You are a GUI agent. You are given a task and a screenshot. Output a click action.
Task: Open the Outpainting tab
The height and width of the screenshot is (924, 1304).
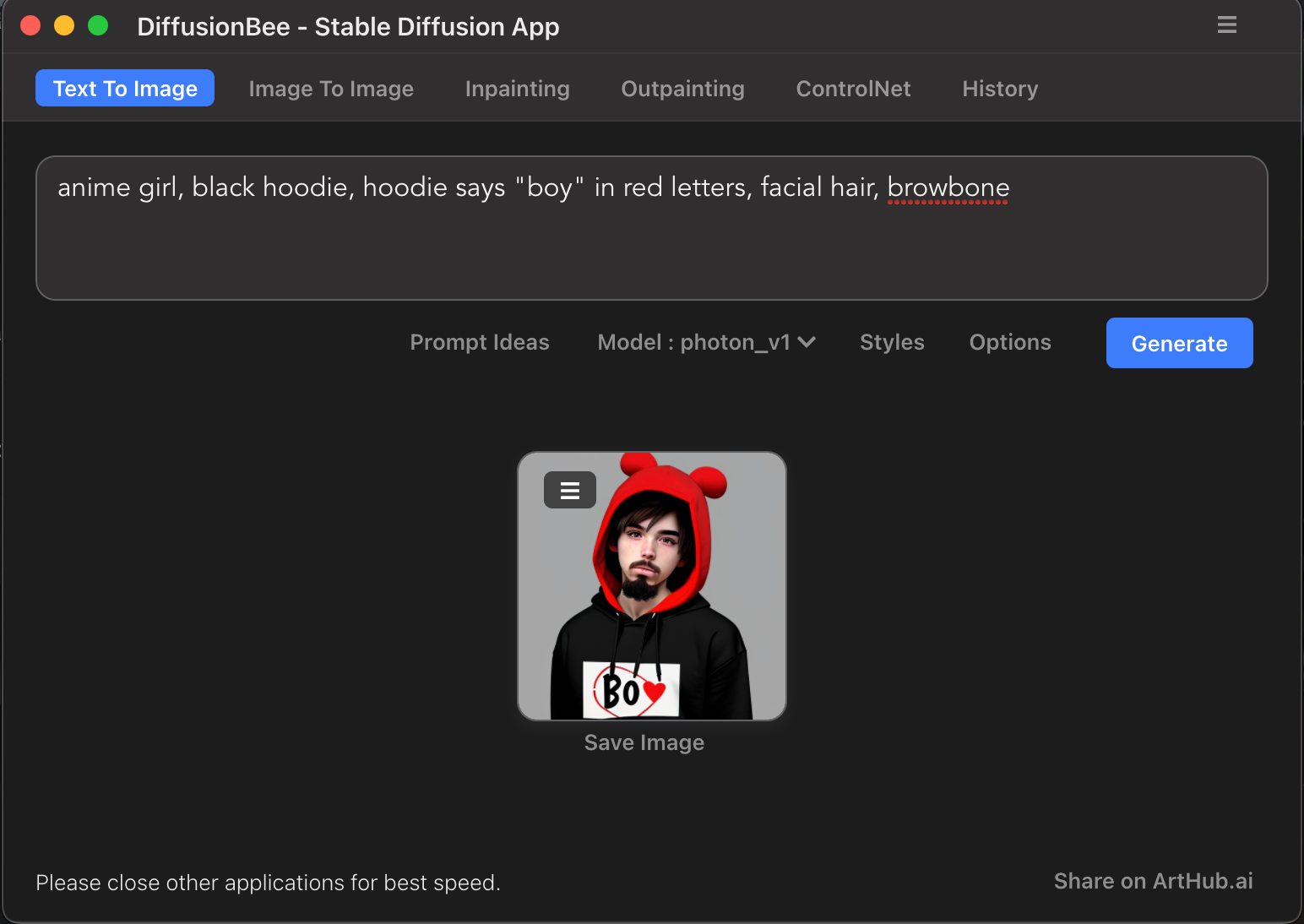(682, 89)
